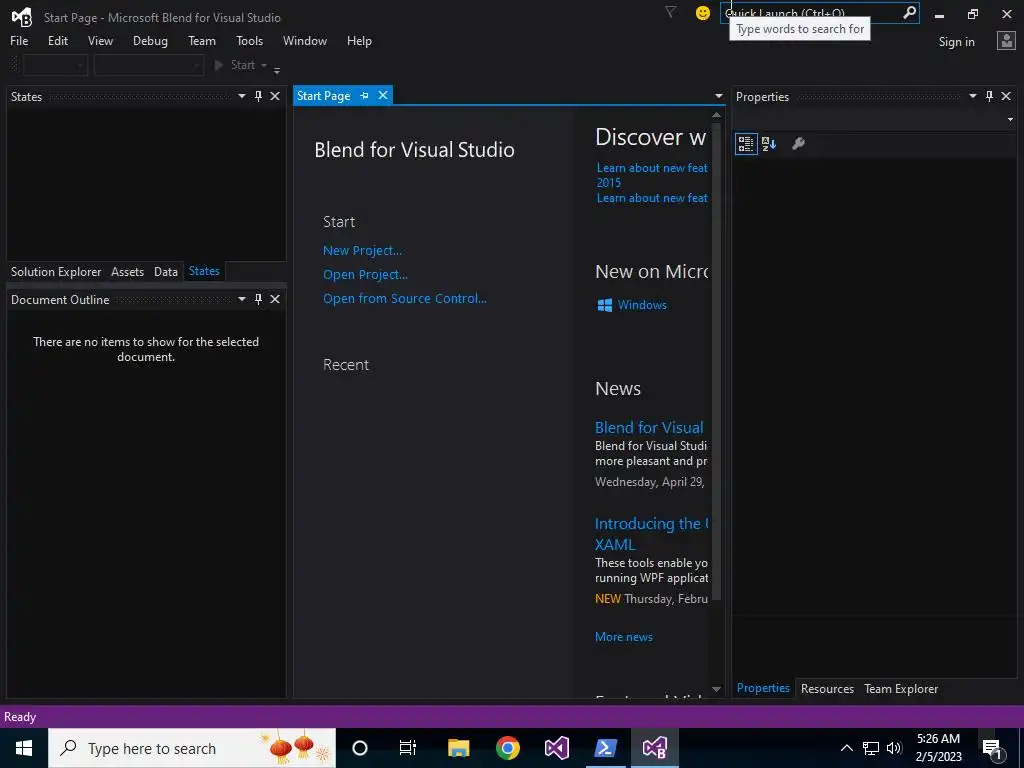Open the Properties object selector dropdown
The width and height of the screenshot is (1024, 768).
point(1010,120)
